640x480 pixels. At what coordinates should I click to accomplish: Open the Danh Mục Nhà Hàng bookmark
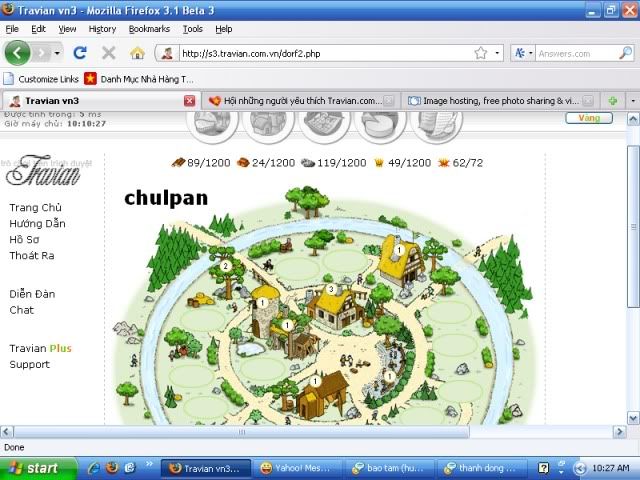139,79
